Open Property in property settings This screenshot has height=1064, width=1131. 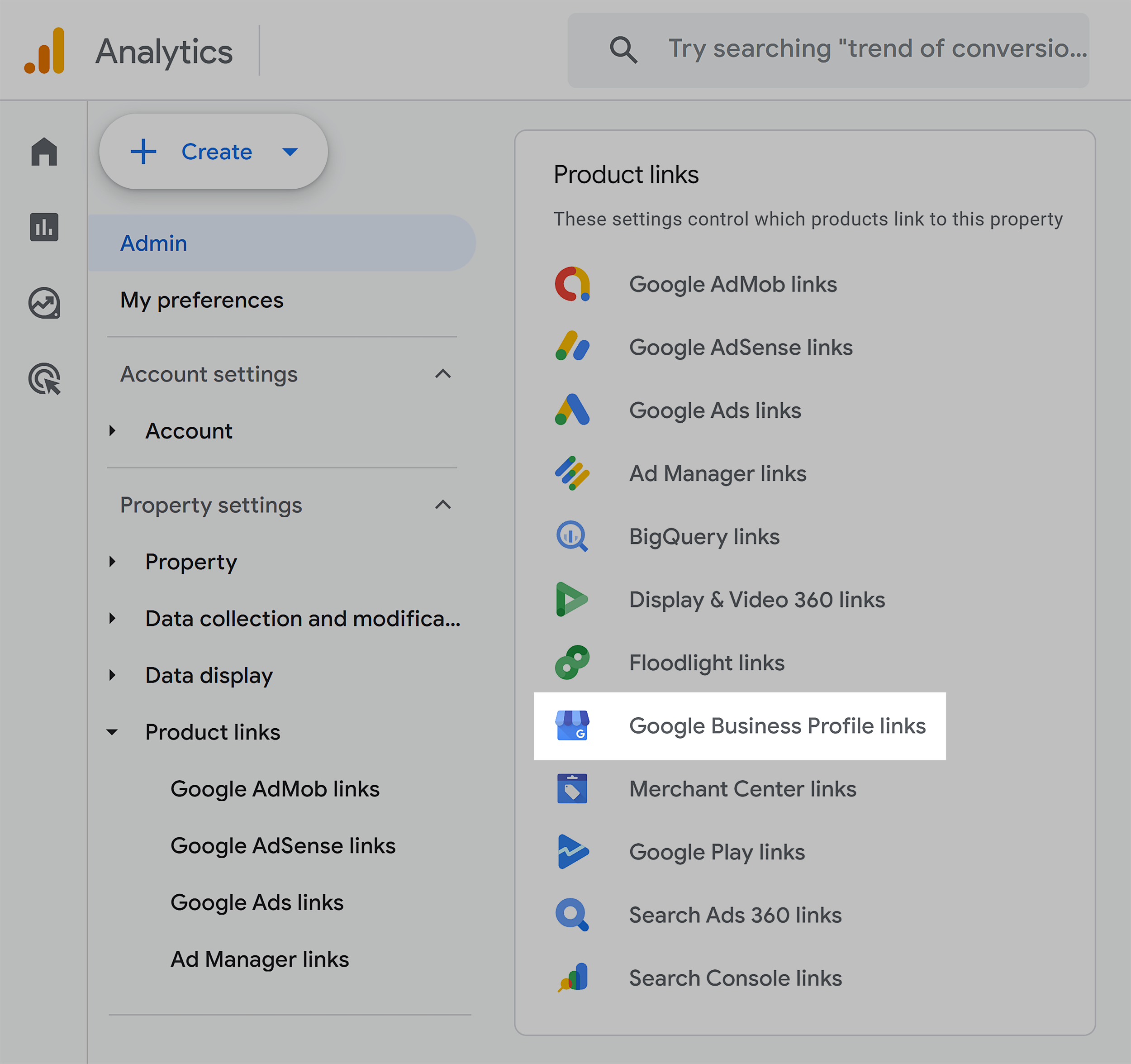point(190,562)
